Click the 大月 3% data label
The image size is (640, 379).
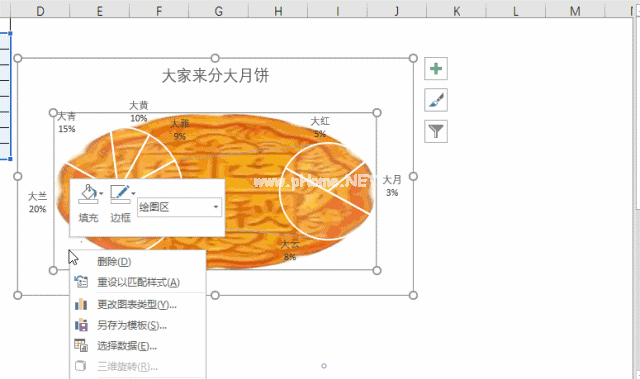pos(392,186)
